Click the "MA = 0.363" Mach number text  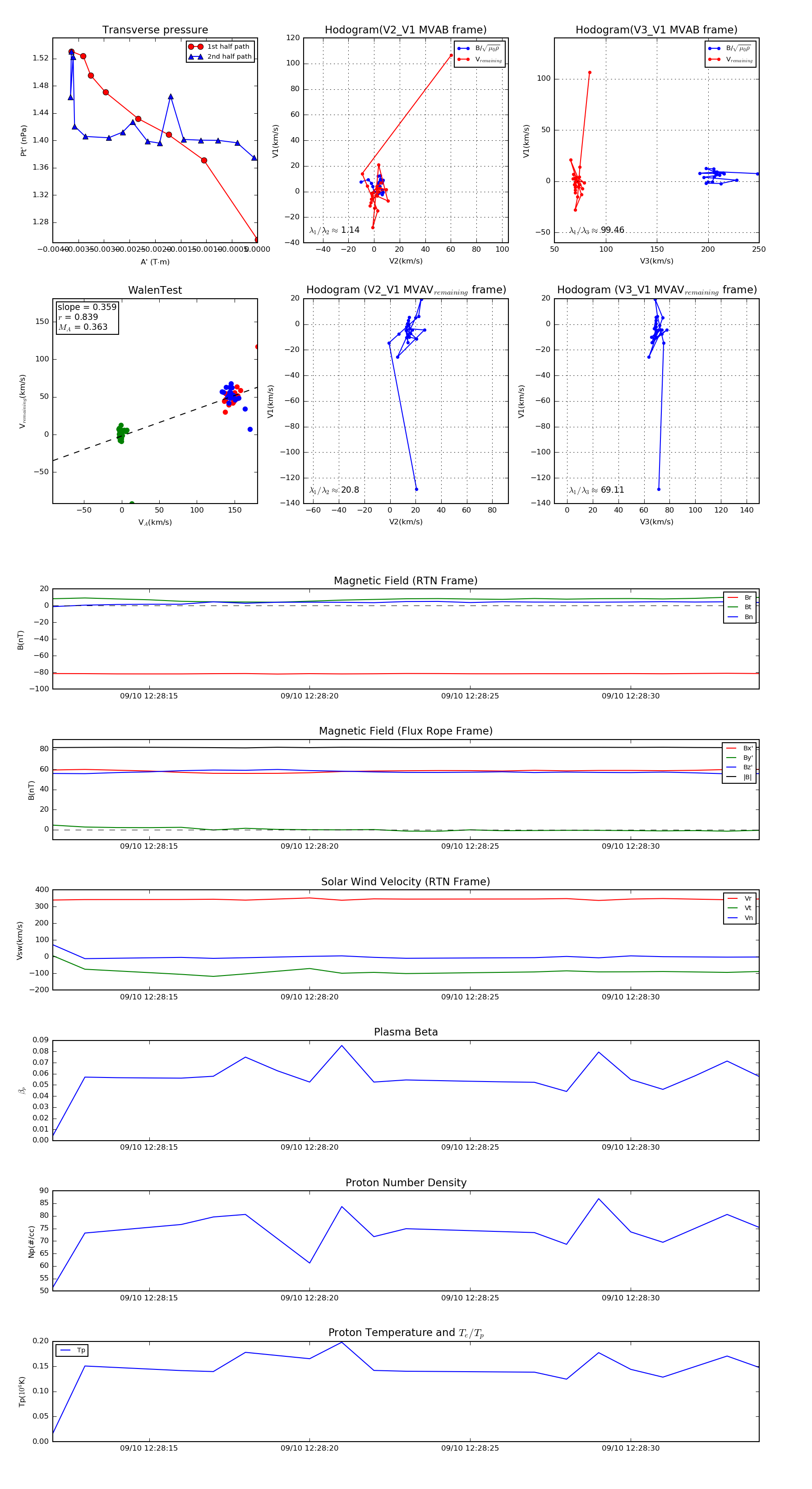pos(83,327)
